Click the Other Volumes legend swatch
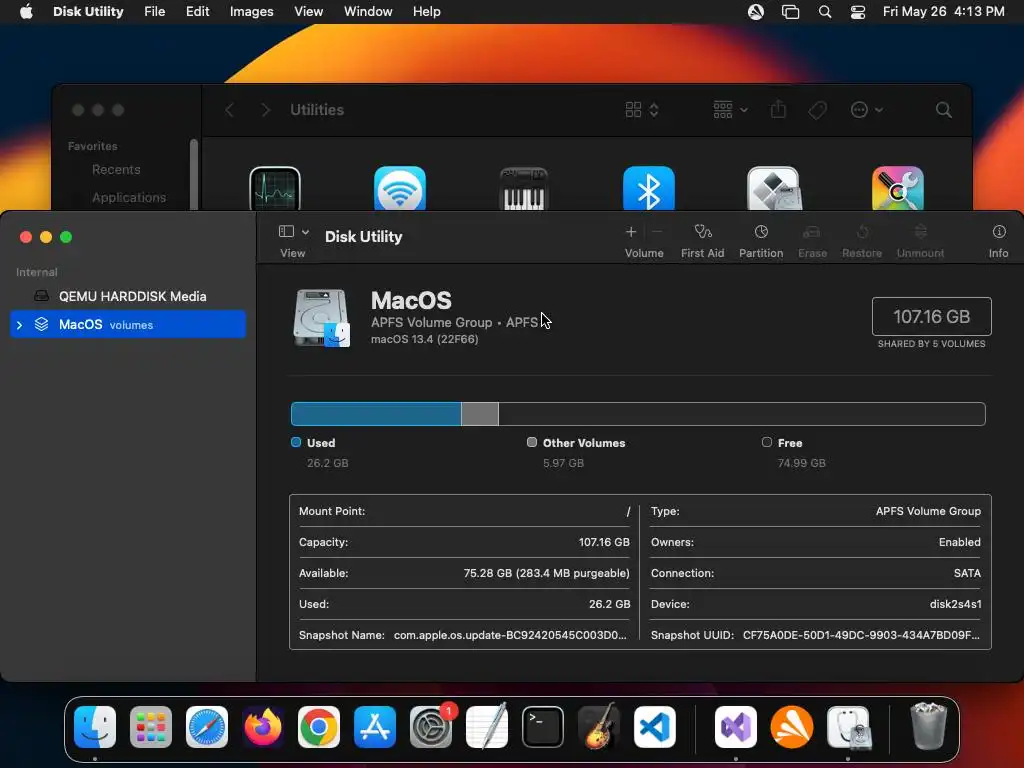This screenshot has height=768, width=1024. click(532, 442)
